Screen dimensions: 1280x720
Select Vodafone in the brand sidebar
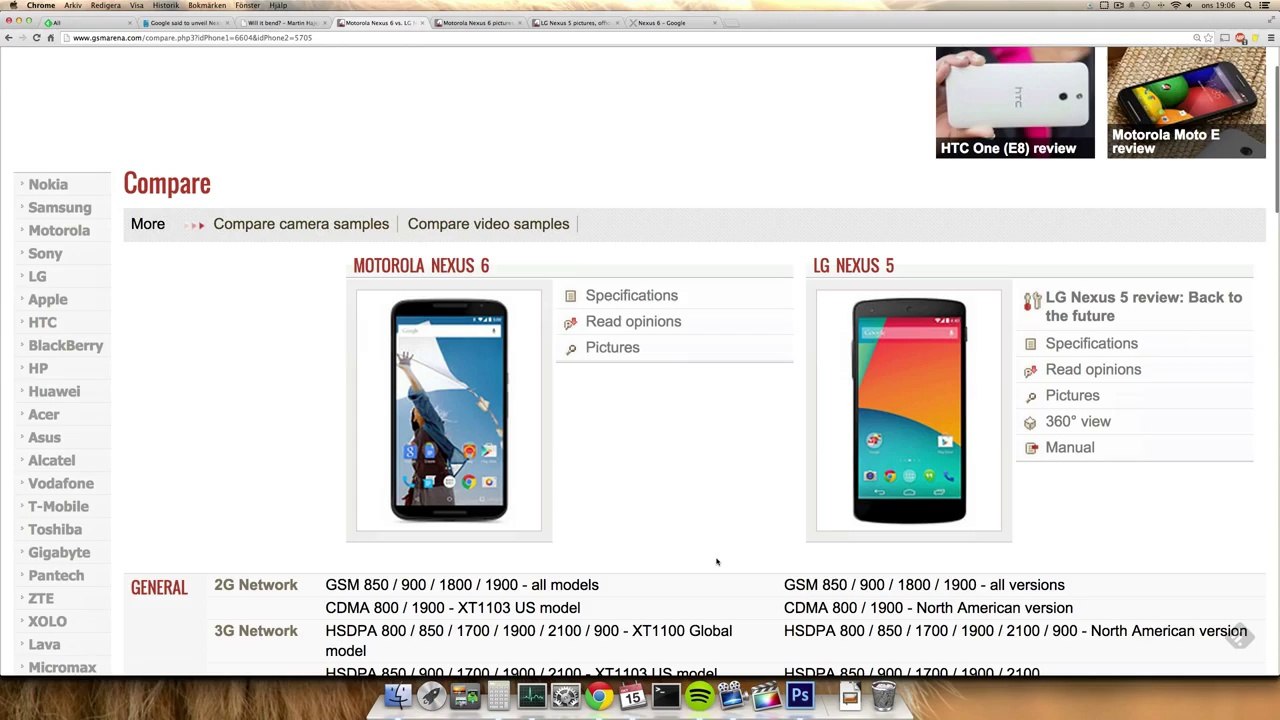tap(61, 484)
